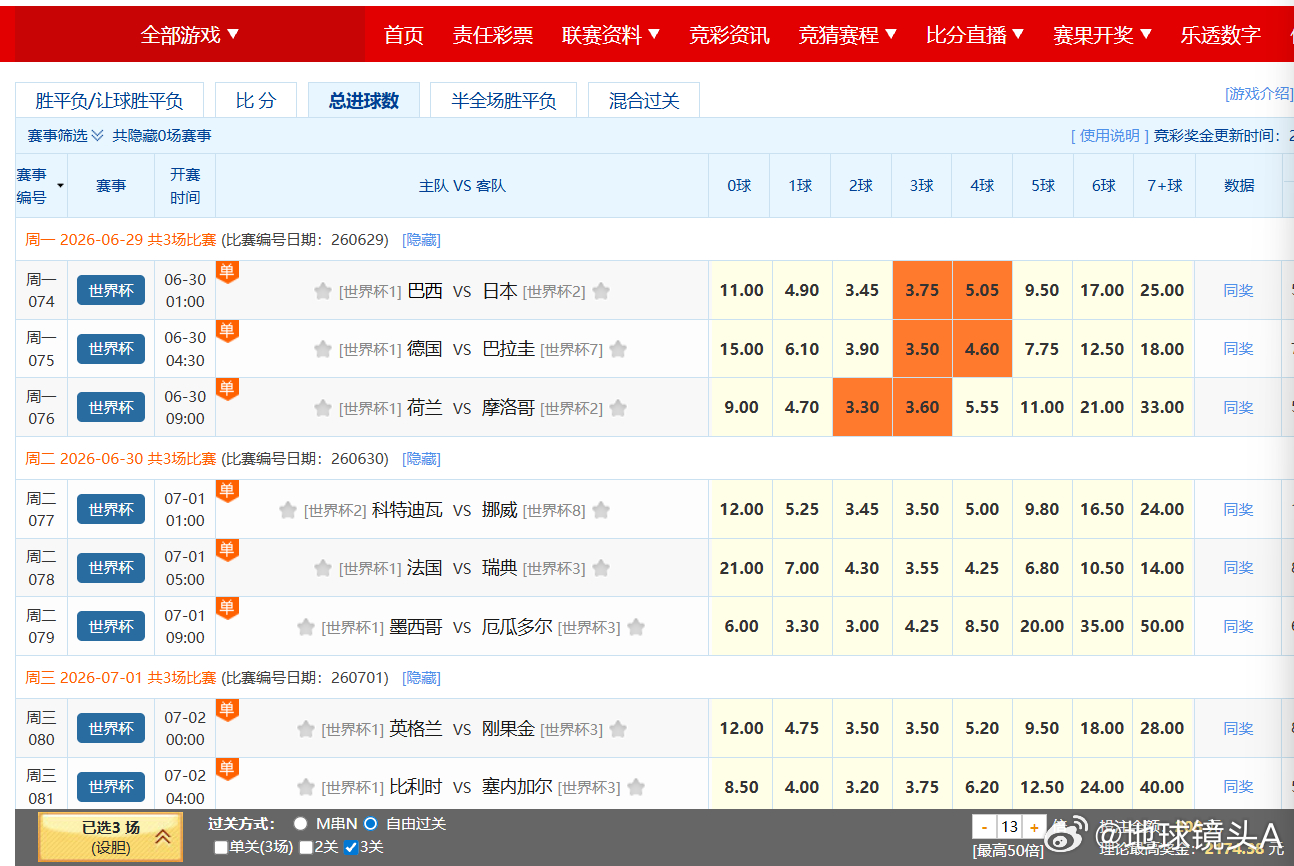Screen dimensions: 1294x866
Task: Click the star icon before 德国
Action: (x=322, y=349)
